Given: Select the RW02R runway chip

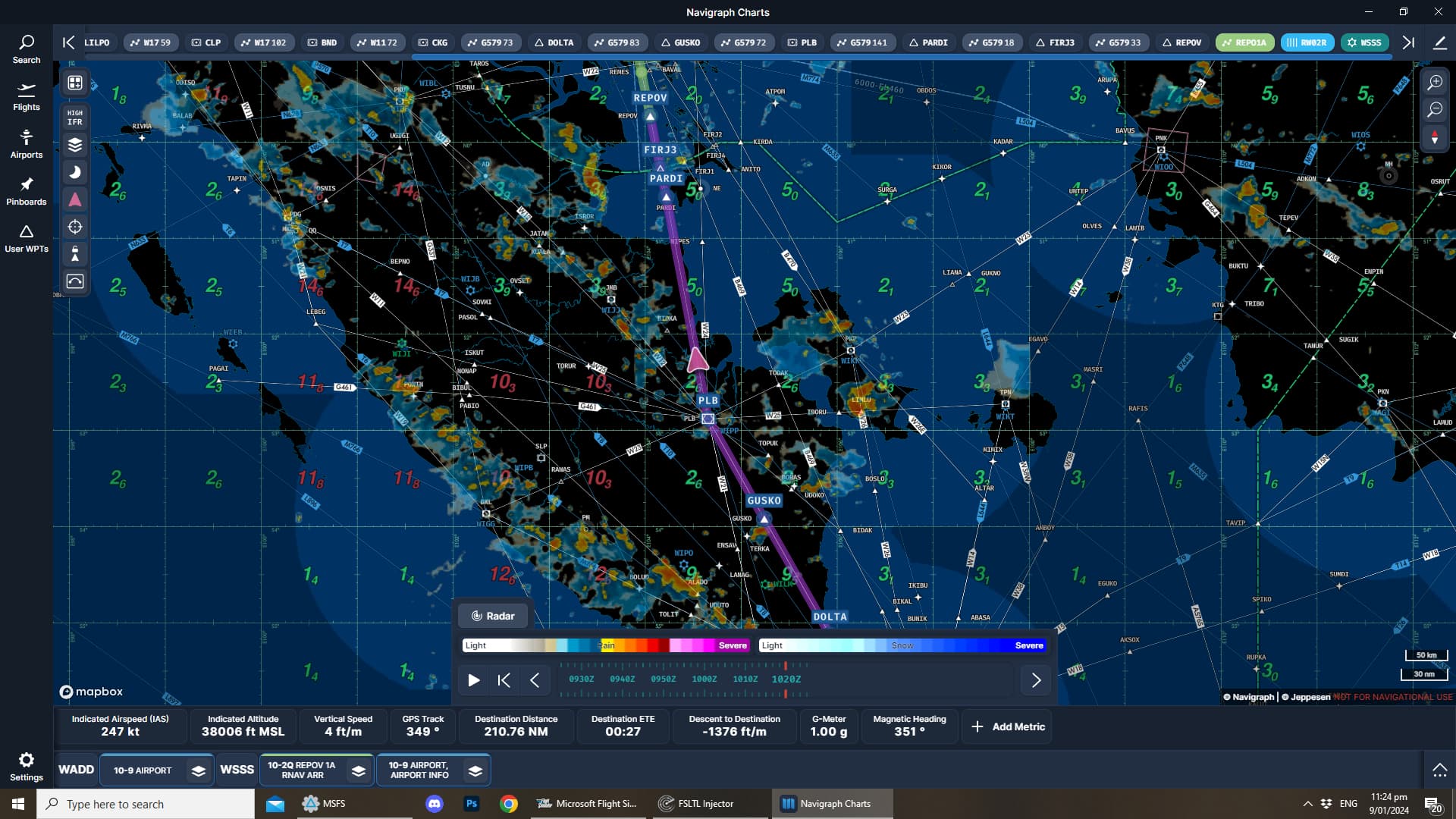Looking at the screenshot, I should tap(1307, 42).
